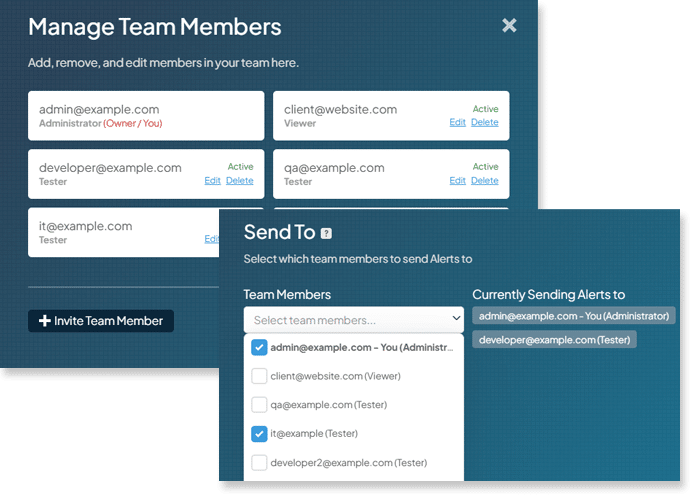
Task: Click the plus icon on Invite Team Member
Action: [x=44, y=321]
